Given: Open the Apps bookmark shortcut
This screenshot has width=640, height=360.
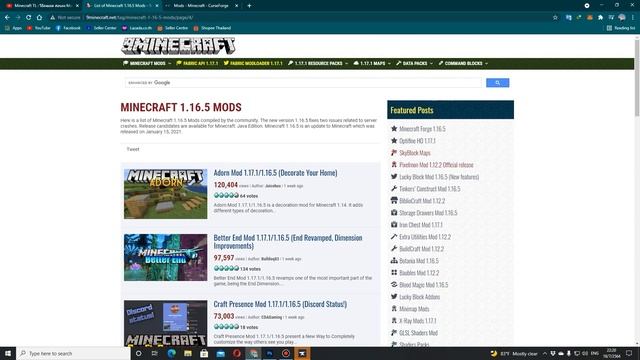Looking at the screenshot, I should point(13,28).
